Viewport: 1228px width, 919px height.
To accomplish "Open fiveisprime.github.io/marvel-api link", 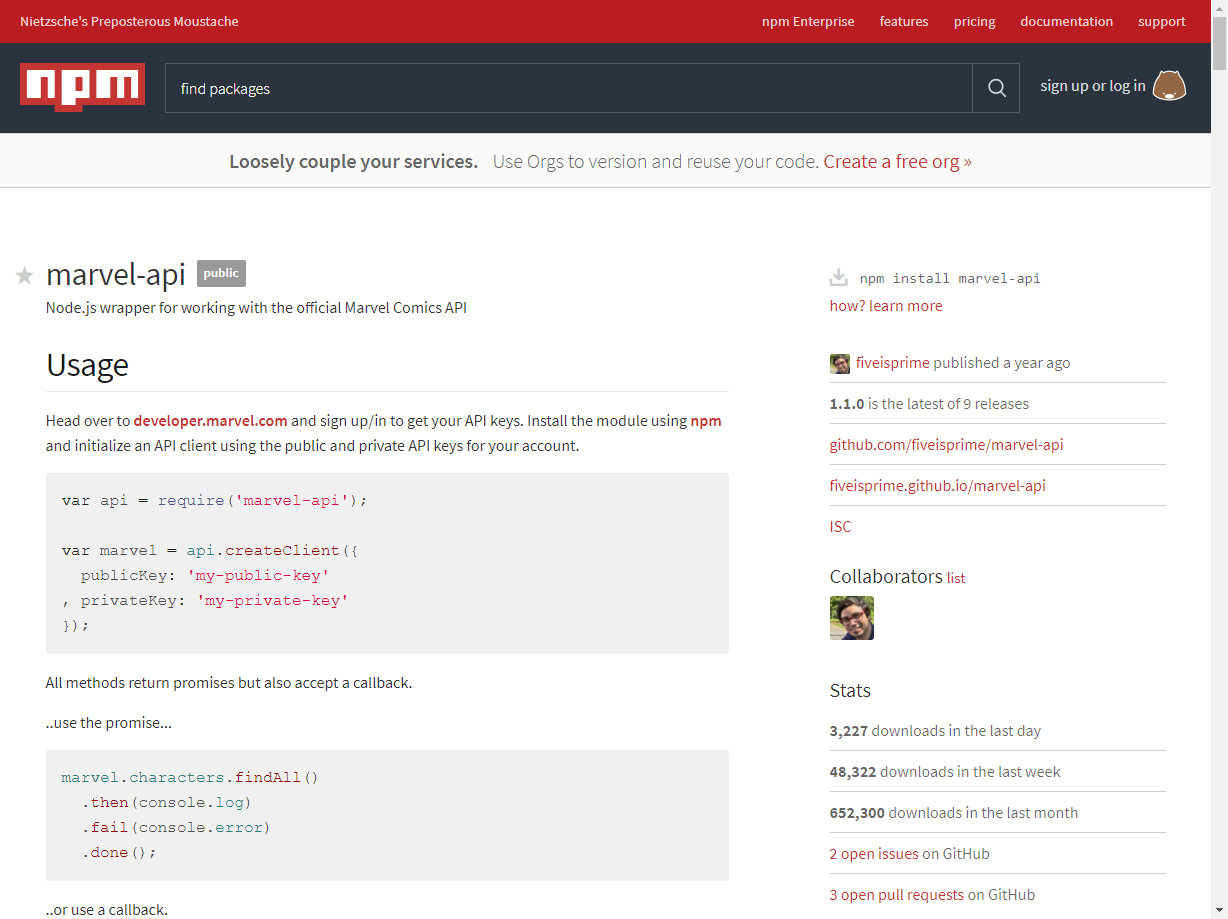I will coord(938,485).
